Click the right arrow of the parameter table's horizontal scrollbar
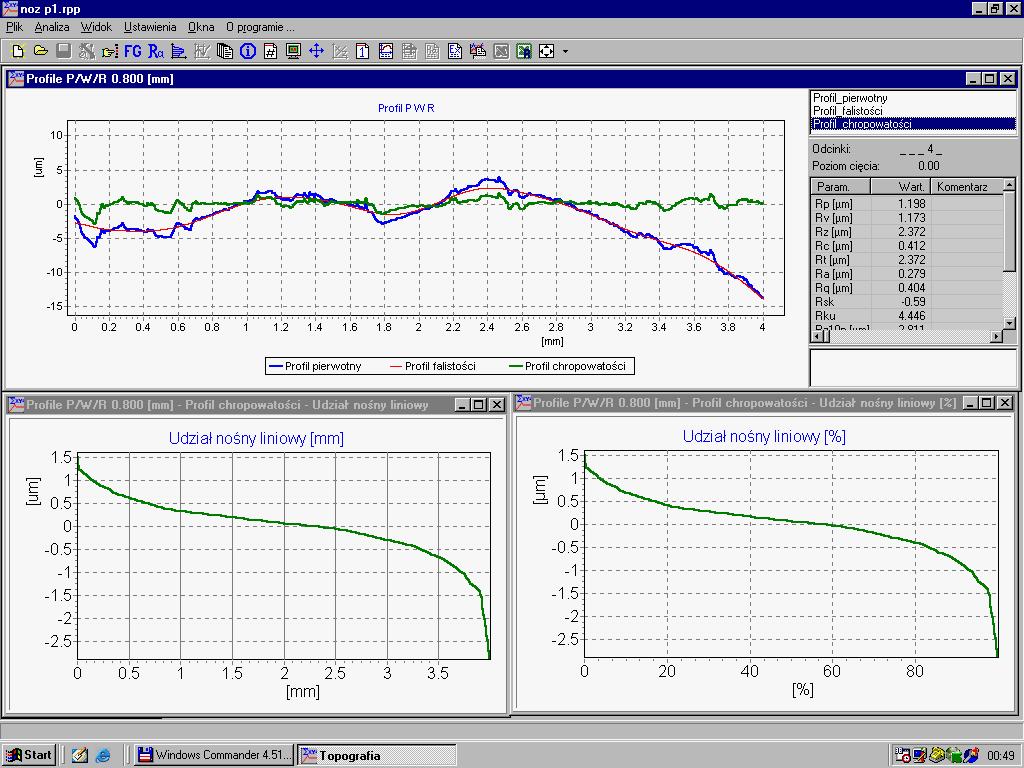The width and height of the screenshot is (1024, 768). [997, 336]
